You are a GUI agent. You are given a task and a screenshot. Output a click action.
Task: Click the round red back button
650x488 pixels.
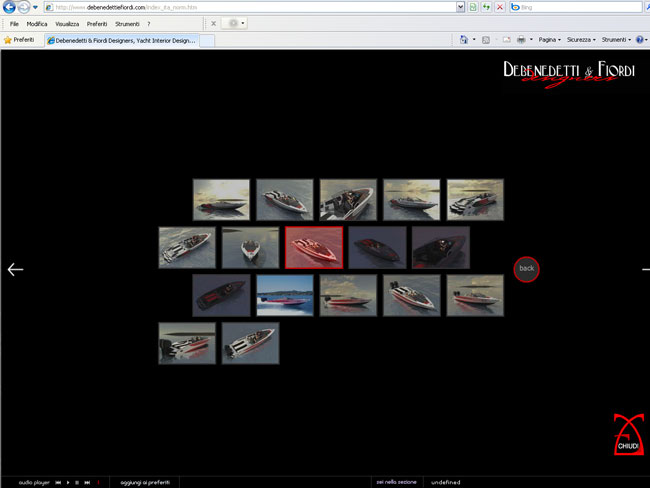[526, 269]
